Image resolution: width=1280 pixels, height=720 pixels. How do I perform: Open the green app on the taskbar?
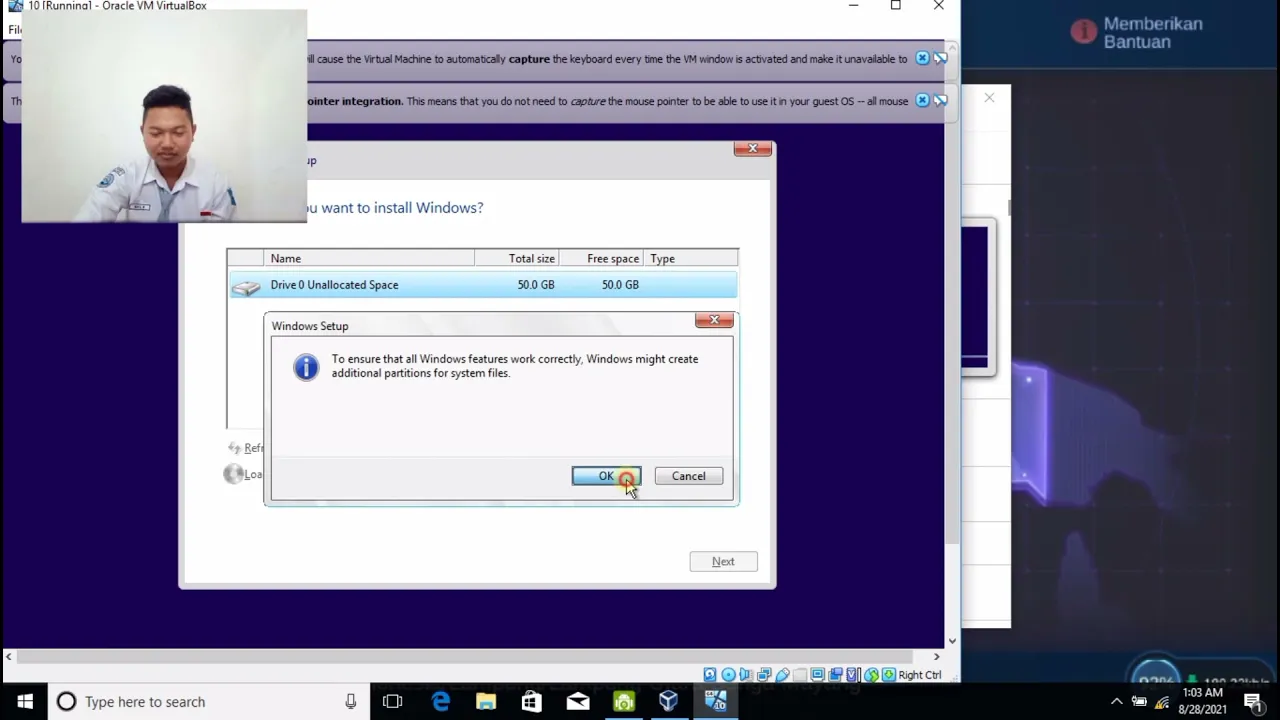624,702
